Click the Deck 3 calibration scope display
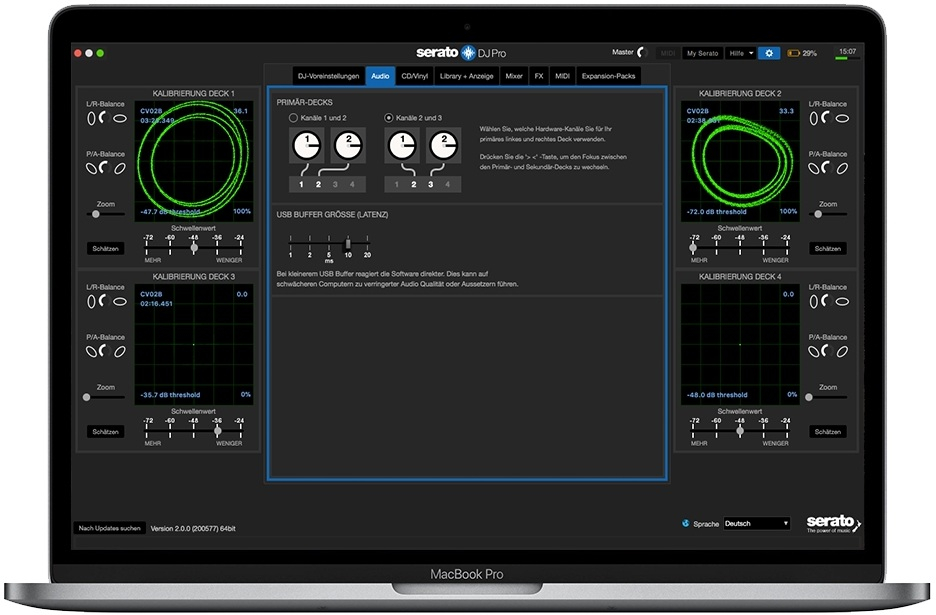936x615 pixels. tap(194, 345)
